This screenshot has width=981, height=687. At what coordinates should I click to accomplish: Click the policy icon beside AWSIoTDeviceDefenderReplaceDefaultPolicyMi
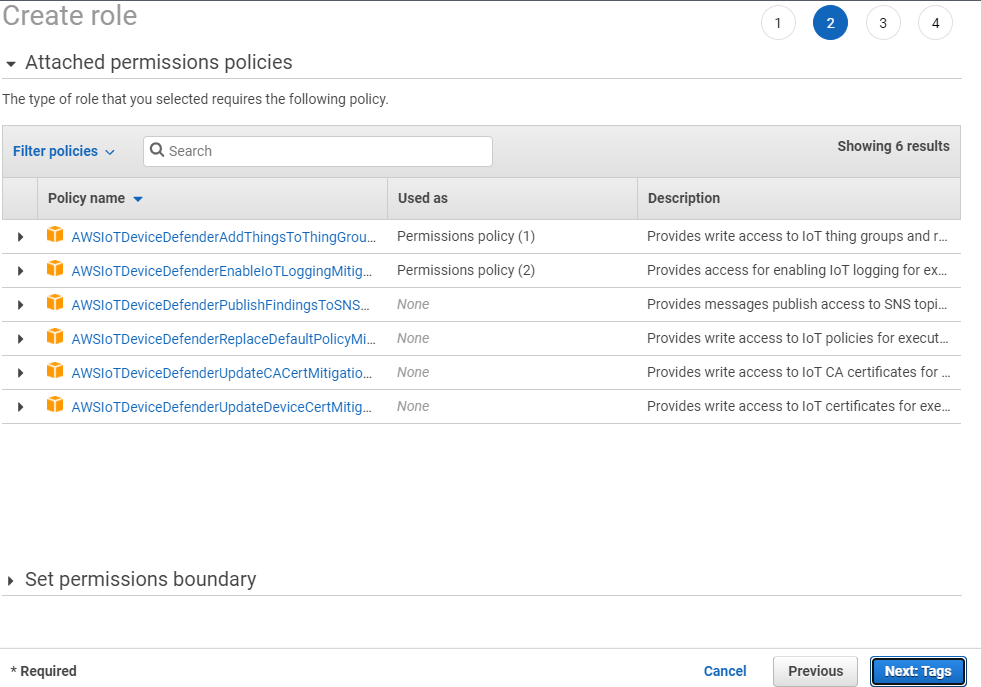click(x=55, y=338)
